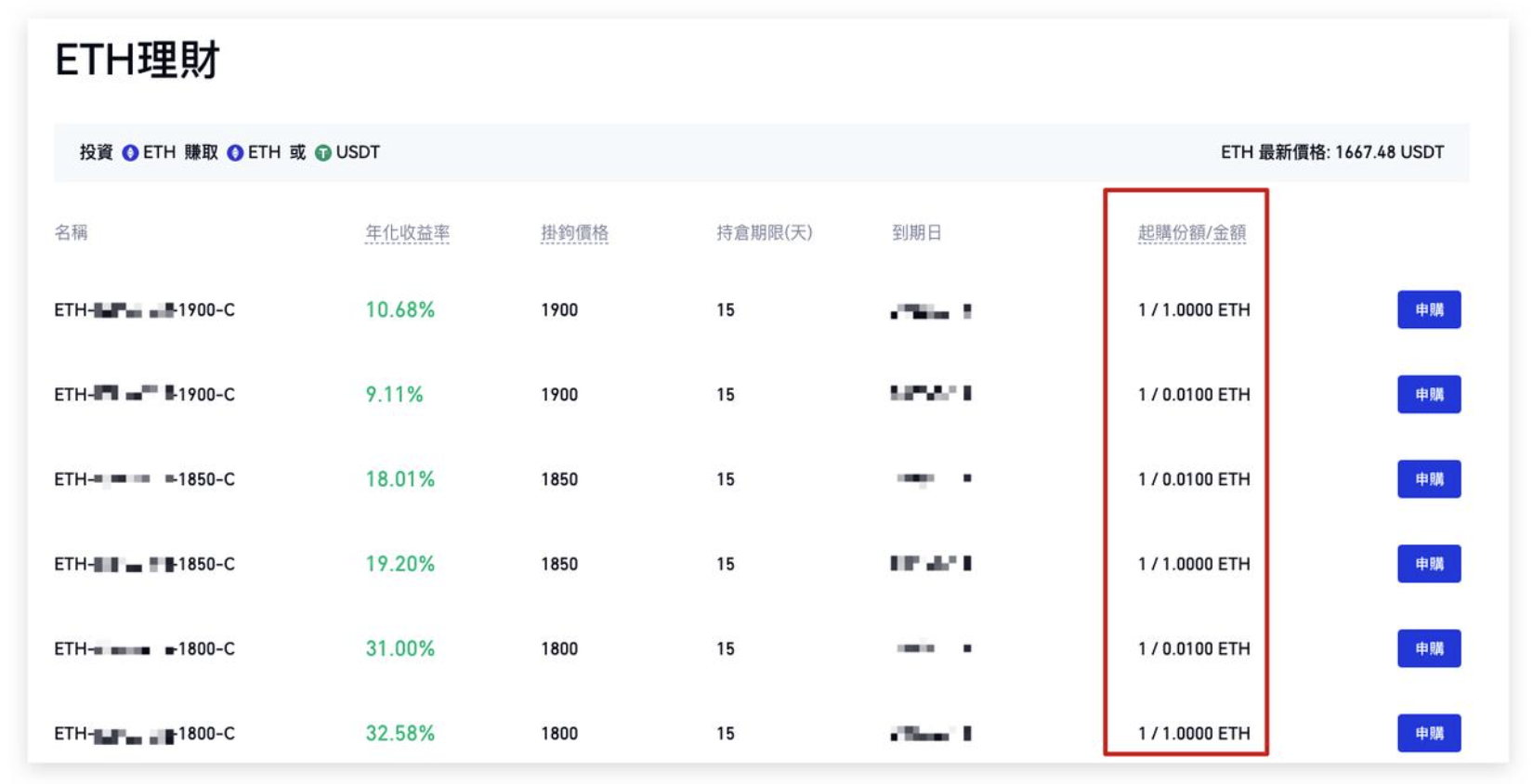Select the 10.68% annualized yield value
The width and height of the screenshot is (1533, 784).
point(400,309)
